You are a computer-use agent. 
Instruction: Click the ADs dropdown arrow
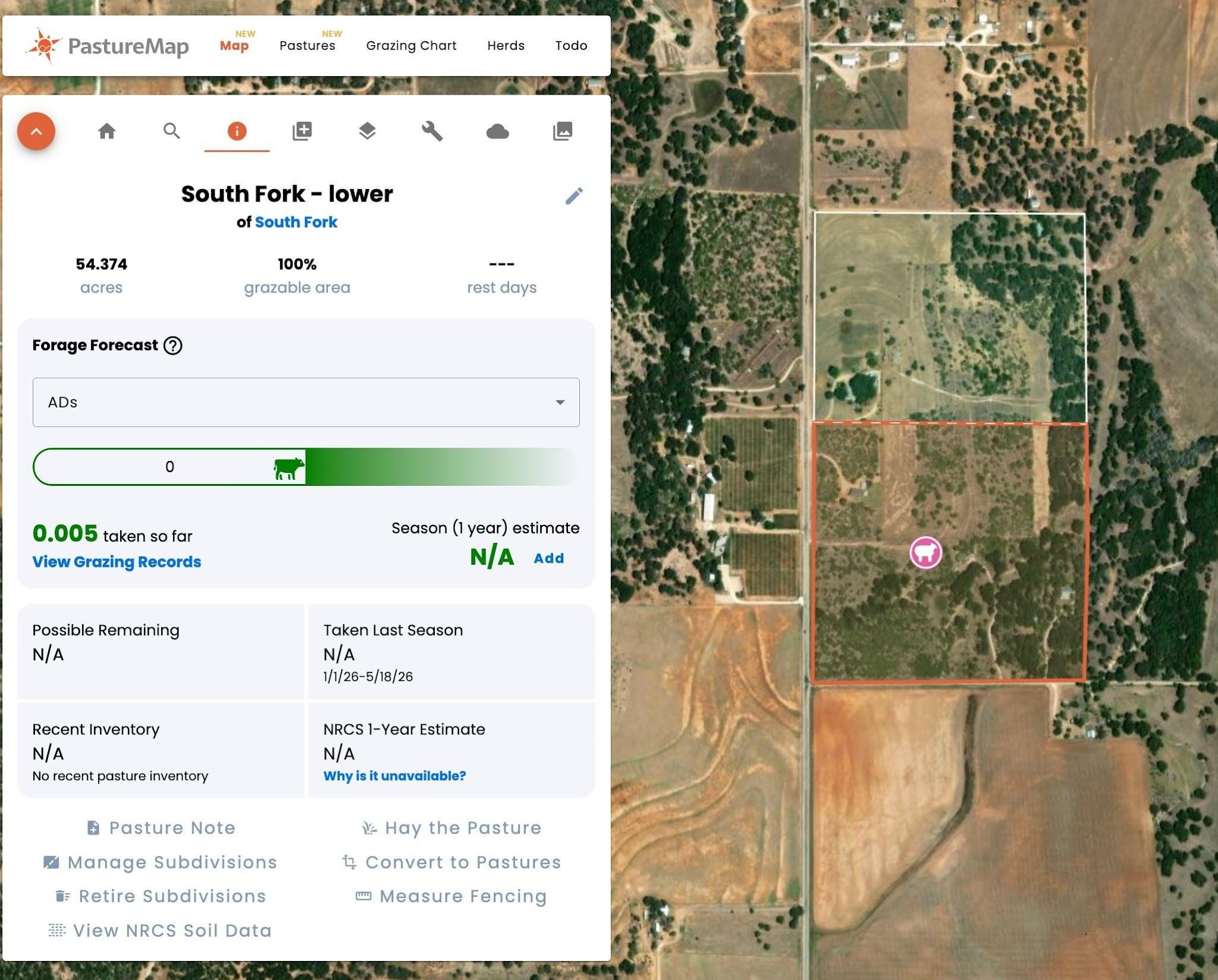pos(560,403)
